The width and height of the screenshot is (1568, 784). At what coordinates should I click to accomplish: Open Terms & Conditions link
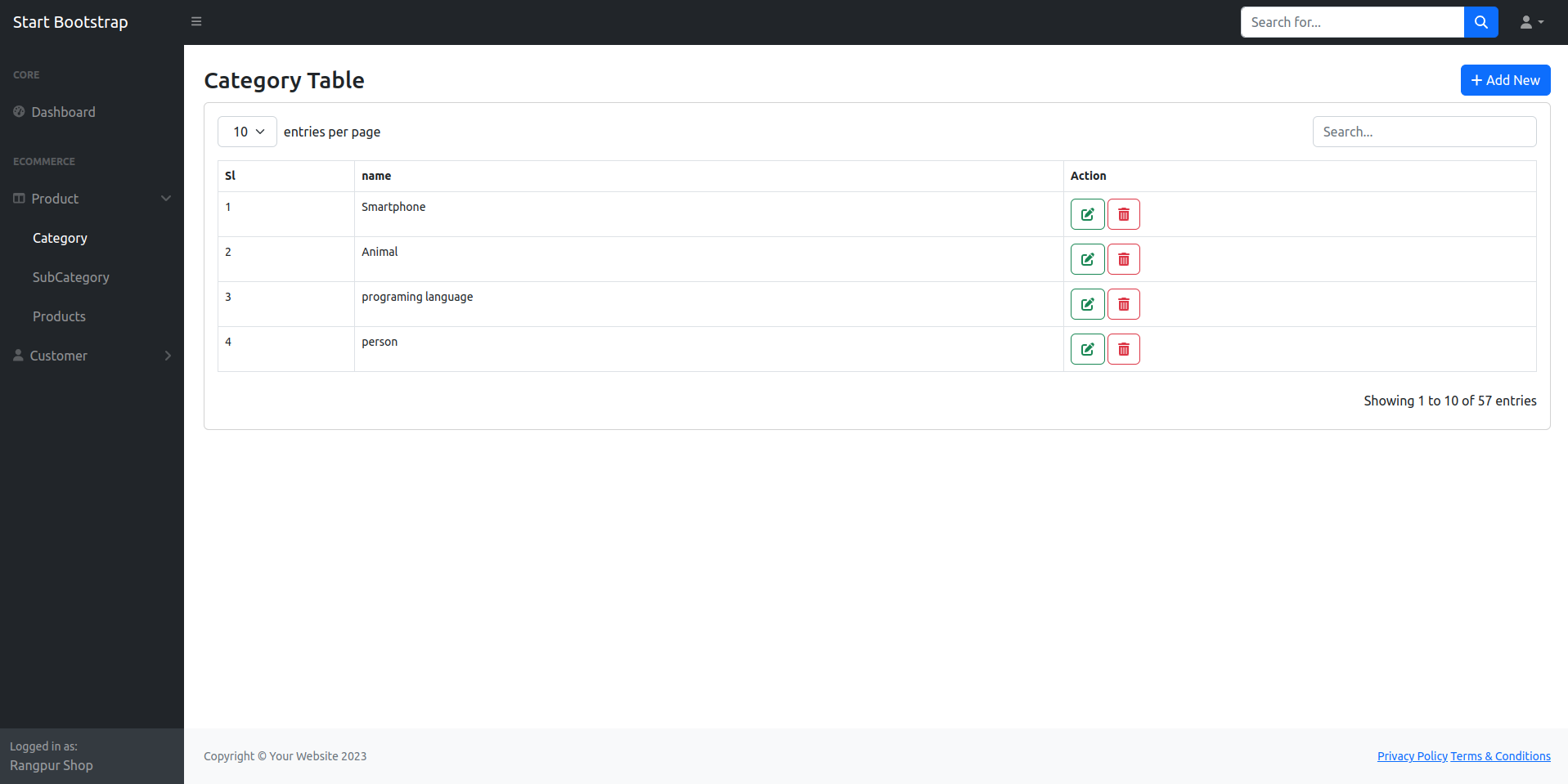pyautogui.click(x=1500, y=756)
